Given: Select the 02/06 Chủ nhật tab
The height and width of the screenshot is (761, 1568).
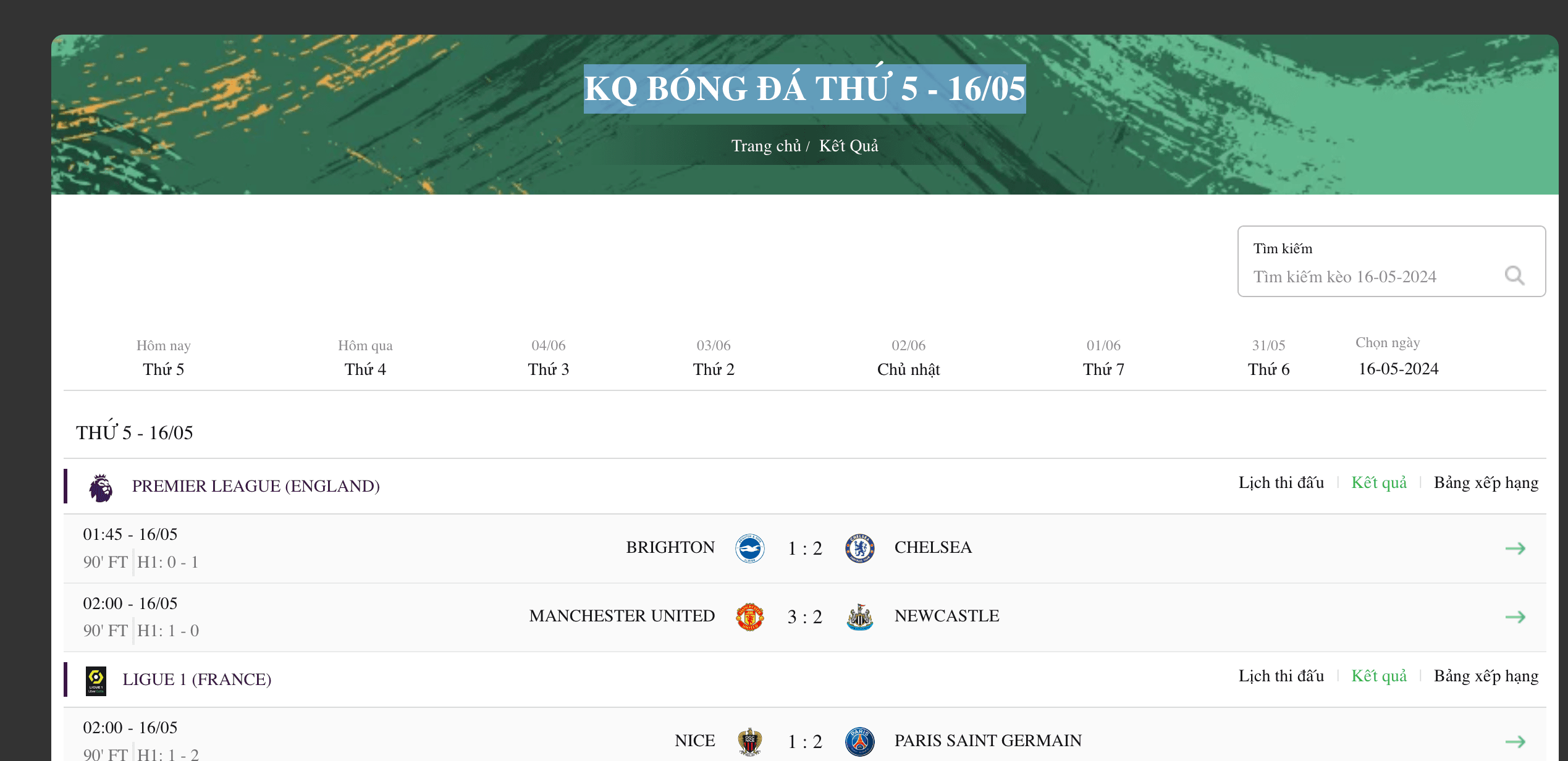Looking at the screenshot, I should tap(908, 358).
